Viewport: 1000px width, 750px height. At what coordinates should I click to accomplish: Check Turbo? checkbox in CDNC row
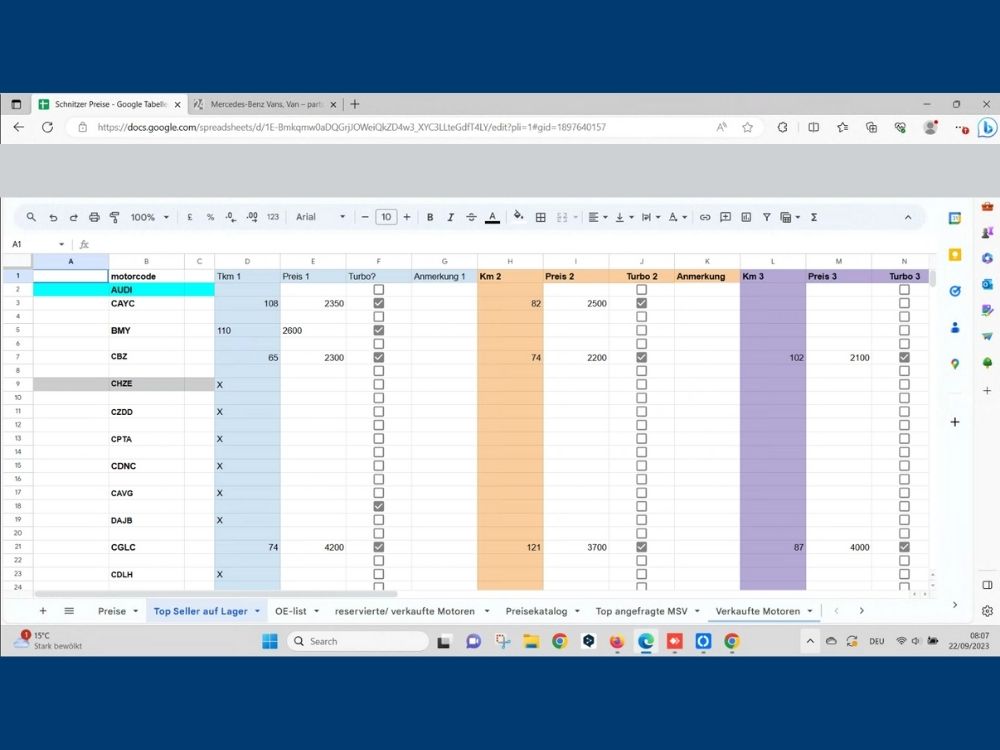[378, 466]
